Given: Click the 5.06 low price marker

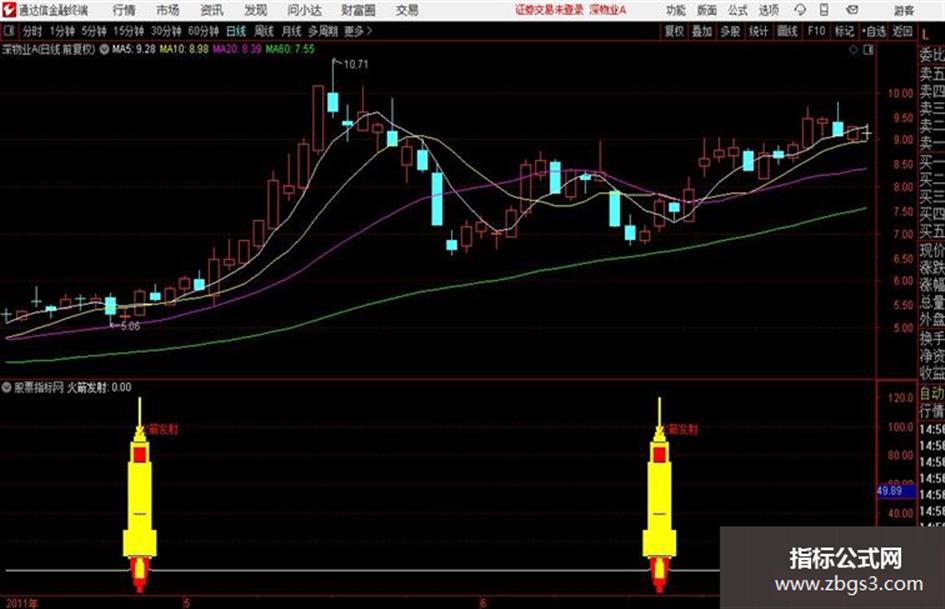Looking at the screenshot, I should pos(130,326).
